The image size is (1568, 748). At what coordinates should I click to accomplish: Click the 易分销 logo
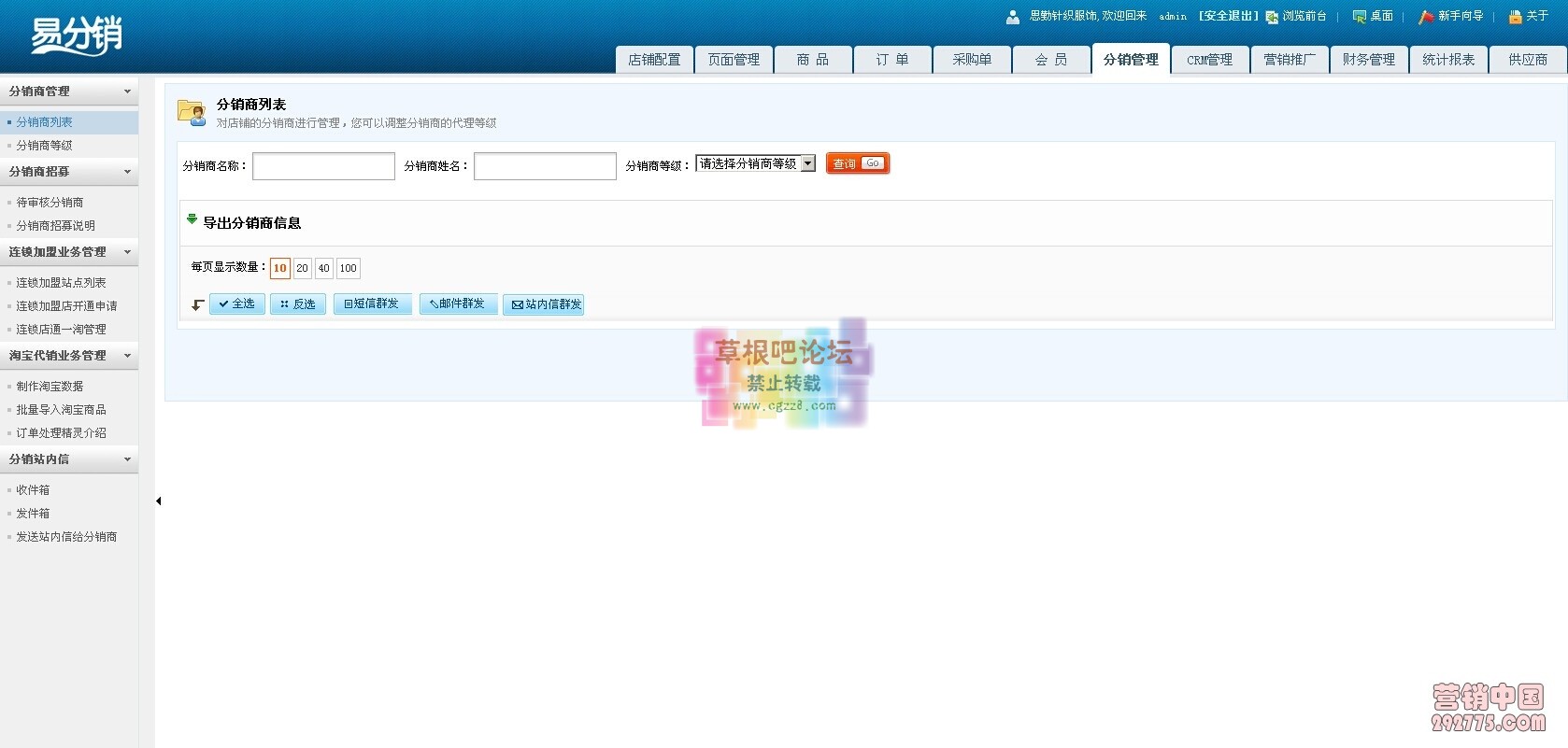77,36
